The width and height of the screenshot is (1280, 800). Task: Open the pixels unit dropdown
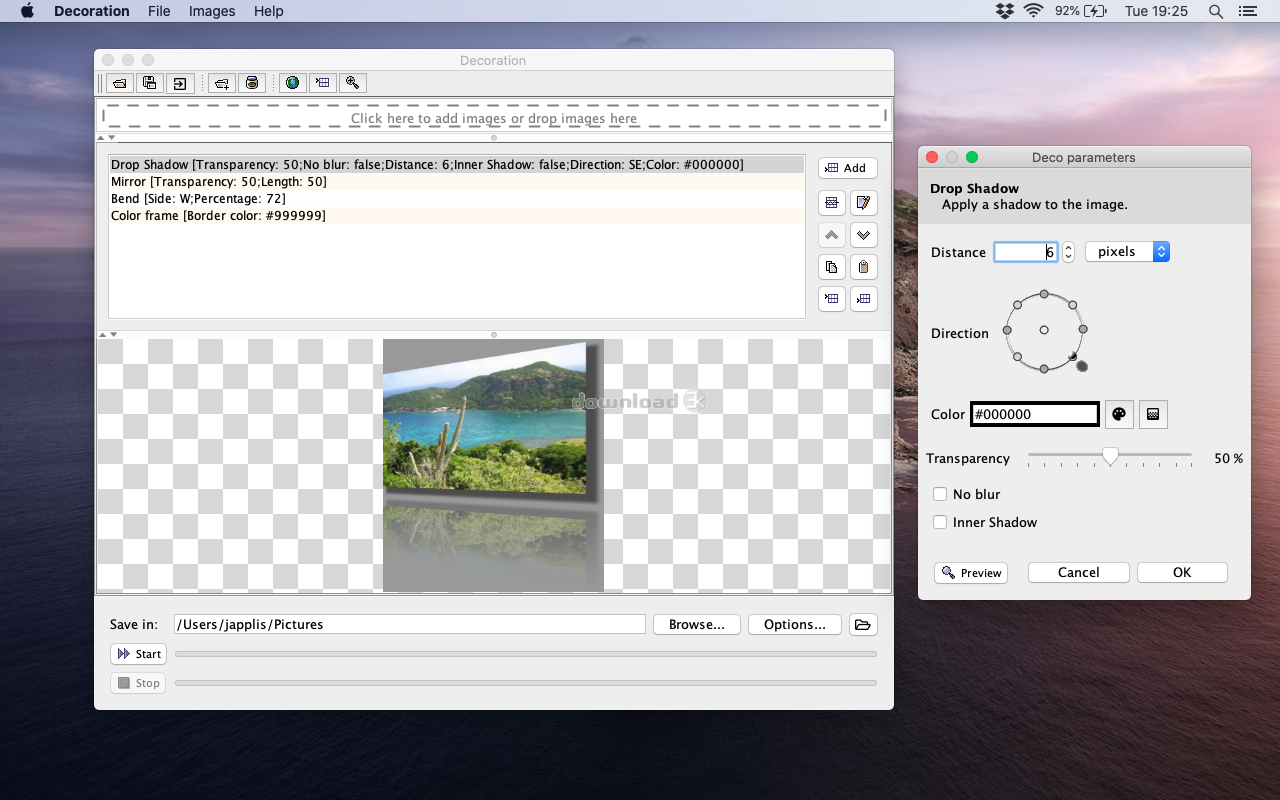1127,252
